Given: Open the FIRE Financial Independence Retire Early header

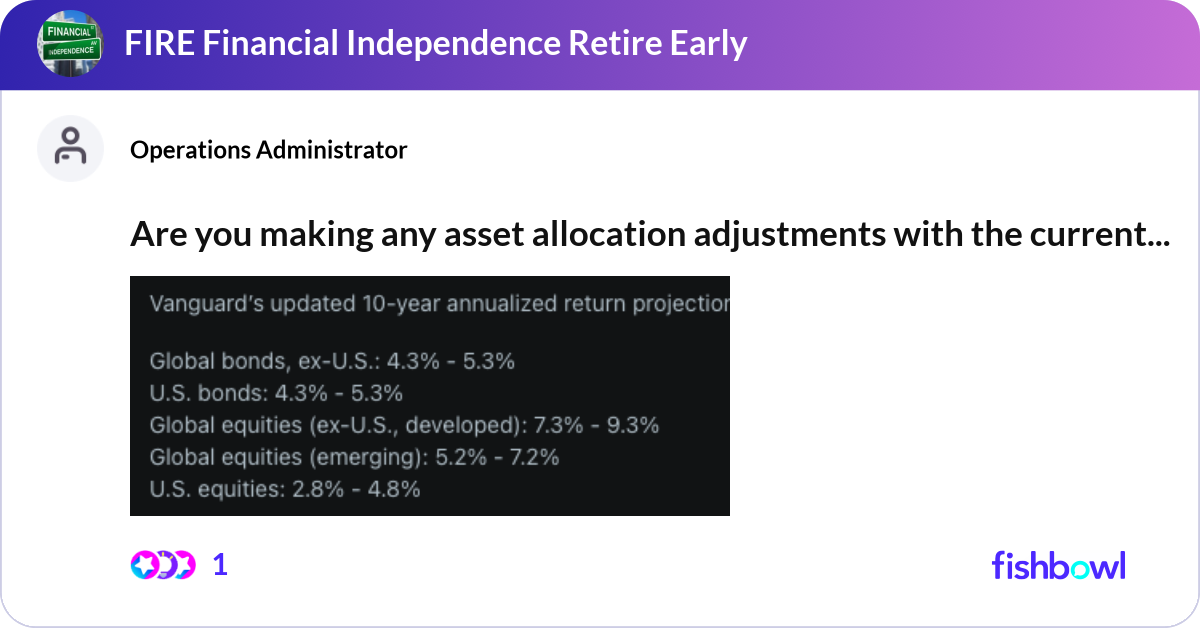Looking at the screenshot, I should [x=436, y=43].
